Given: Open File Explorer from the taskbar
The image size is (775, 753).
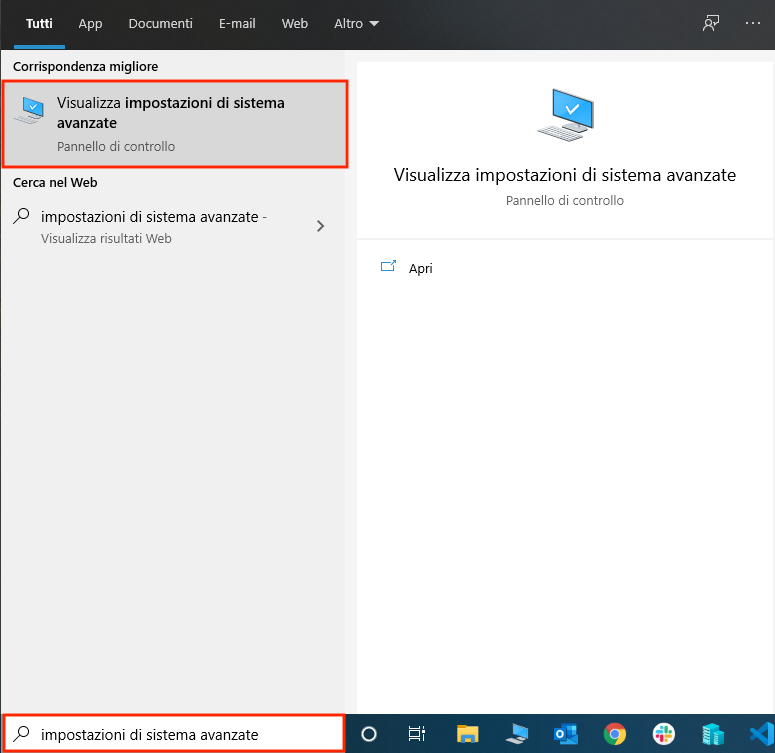Looking at the screenshot, I should click(x=467, y=734).
